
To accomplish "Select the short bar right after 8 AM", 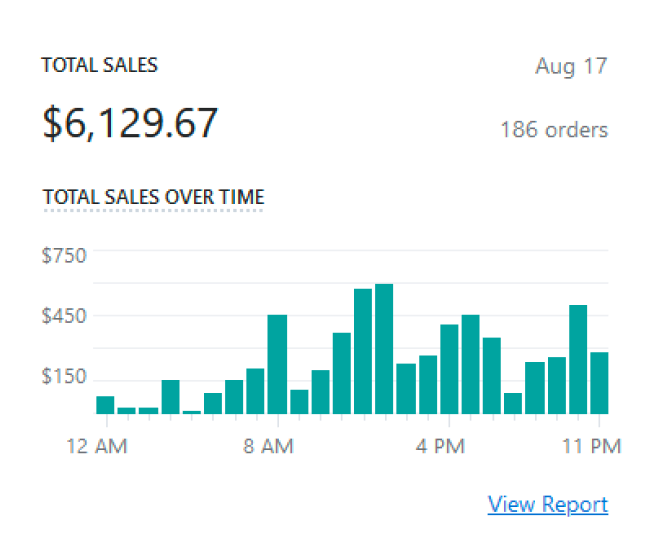I will pyautogui.click(x=299, y=401).
